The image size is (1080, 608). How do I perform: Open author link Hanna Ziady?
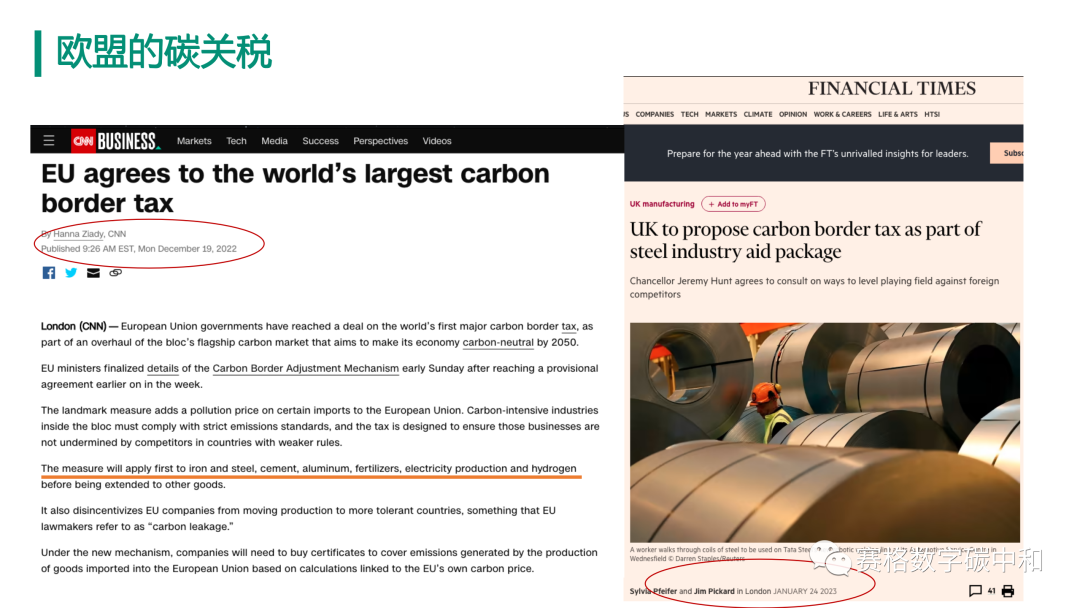pyautogui.click(x=79, y=234)
